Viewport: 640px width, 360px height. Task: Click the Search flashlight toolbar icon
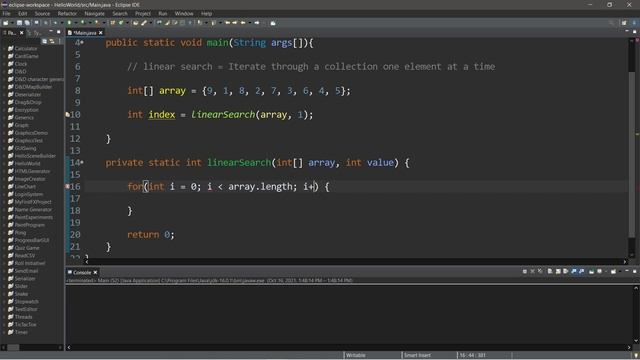144,23
